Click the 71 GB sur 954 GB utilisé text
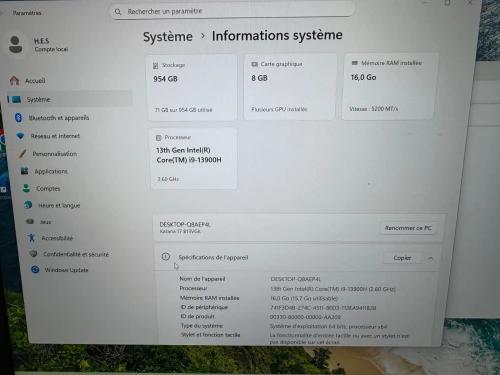 [183, 110]
